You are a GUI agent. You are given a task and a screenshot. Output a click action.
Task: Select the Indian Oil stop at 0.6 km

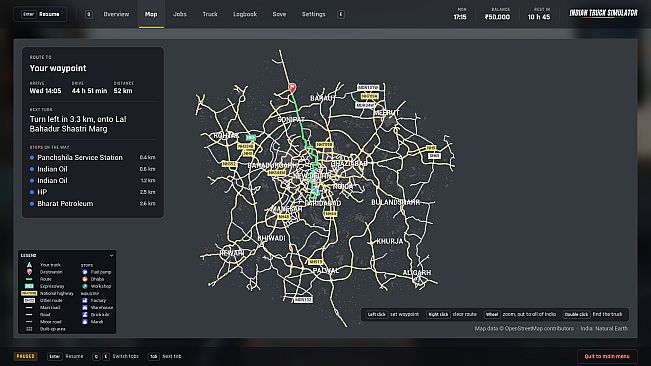(x=93, y=169)
